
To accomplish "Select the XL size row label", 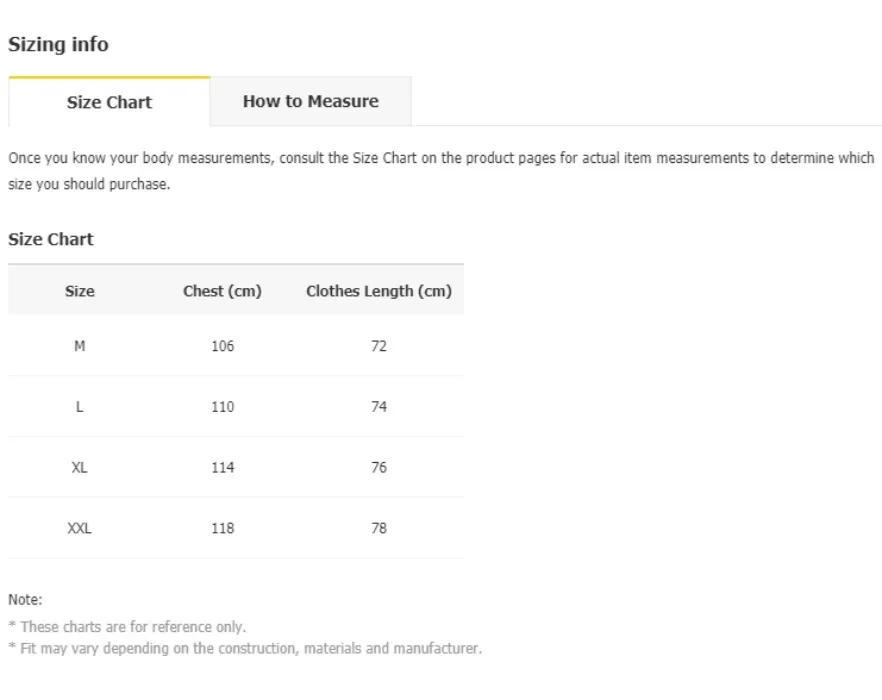I will [80, 467].
